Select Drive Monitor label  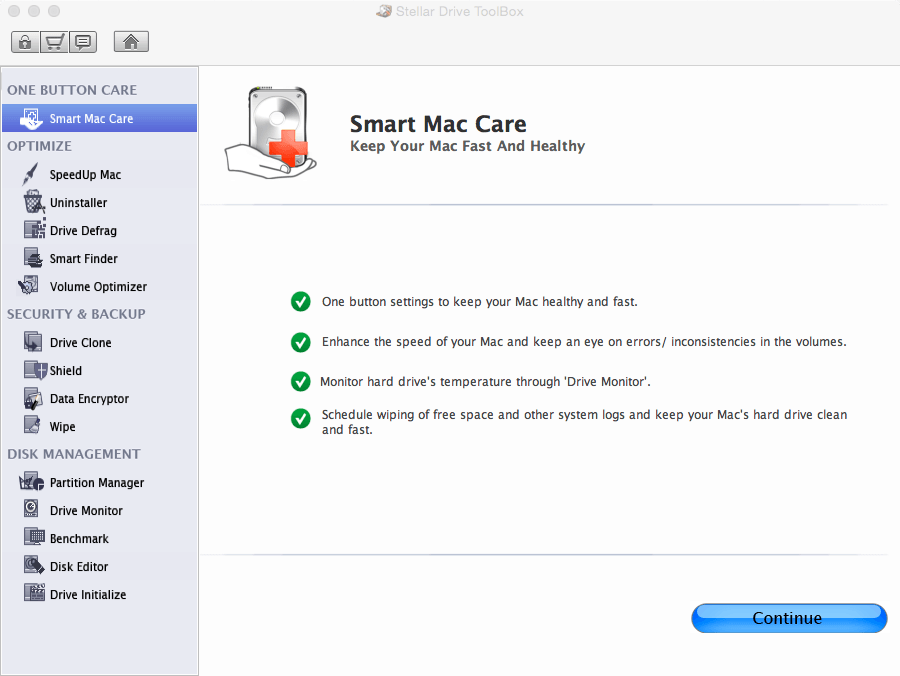[x=86, y=511]
